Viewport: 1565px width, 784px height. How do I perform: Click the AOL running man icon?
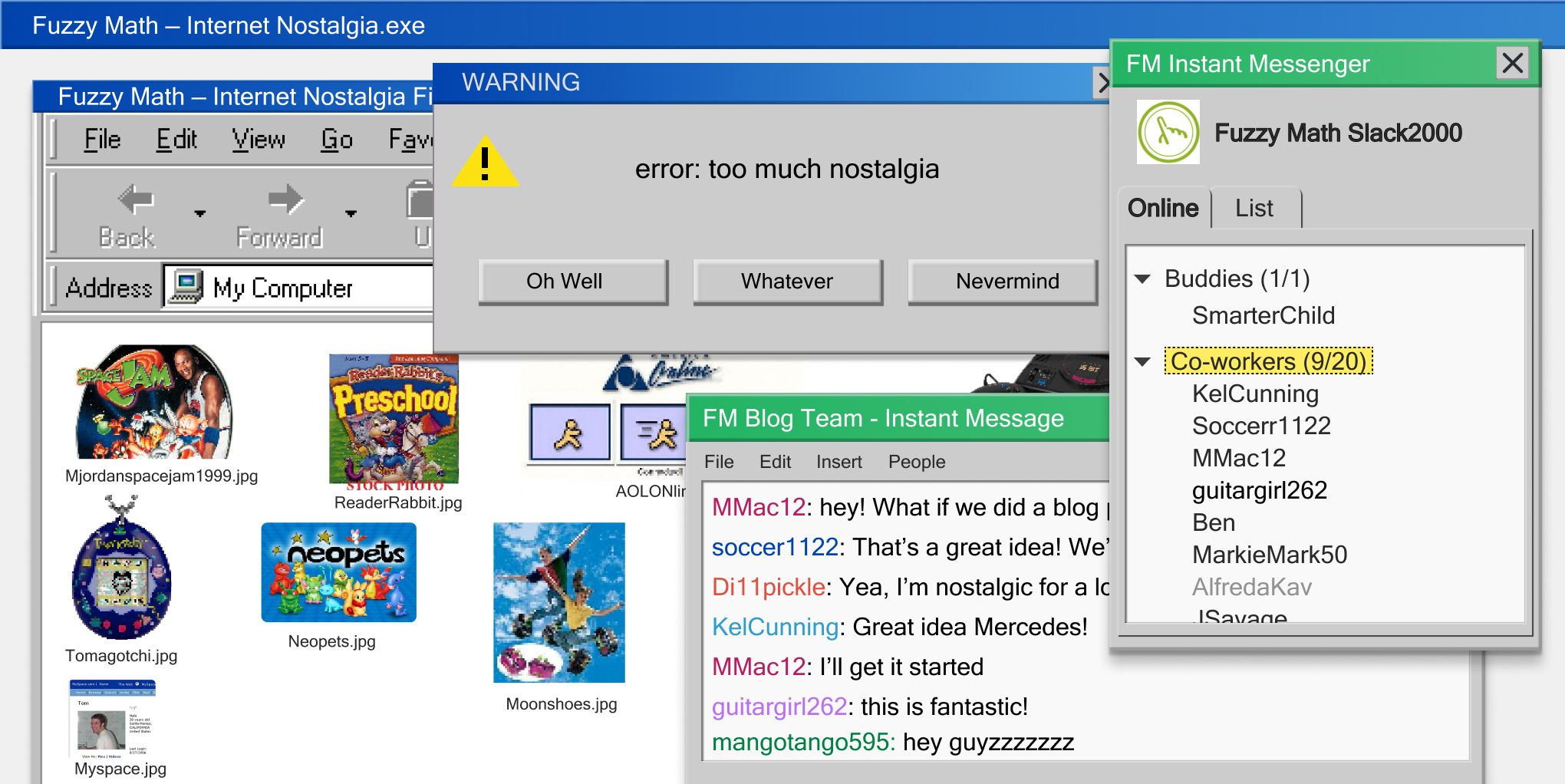click(570, 433)
